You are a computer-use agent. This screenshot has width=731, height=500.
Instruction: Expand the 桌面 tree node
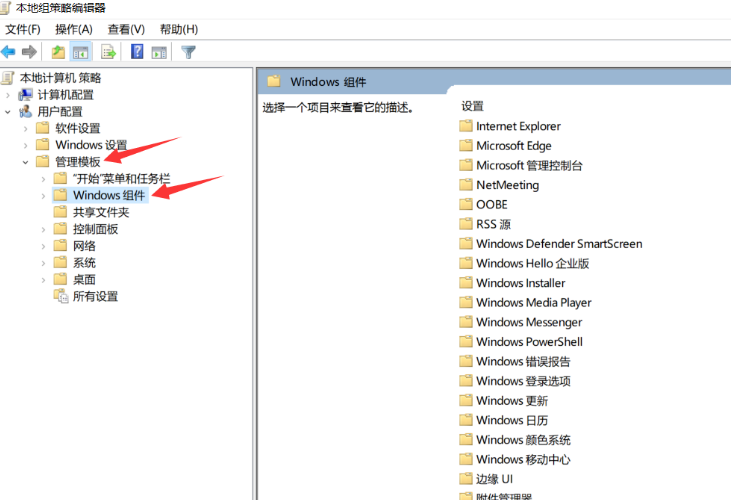coord(43,280)
